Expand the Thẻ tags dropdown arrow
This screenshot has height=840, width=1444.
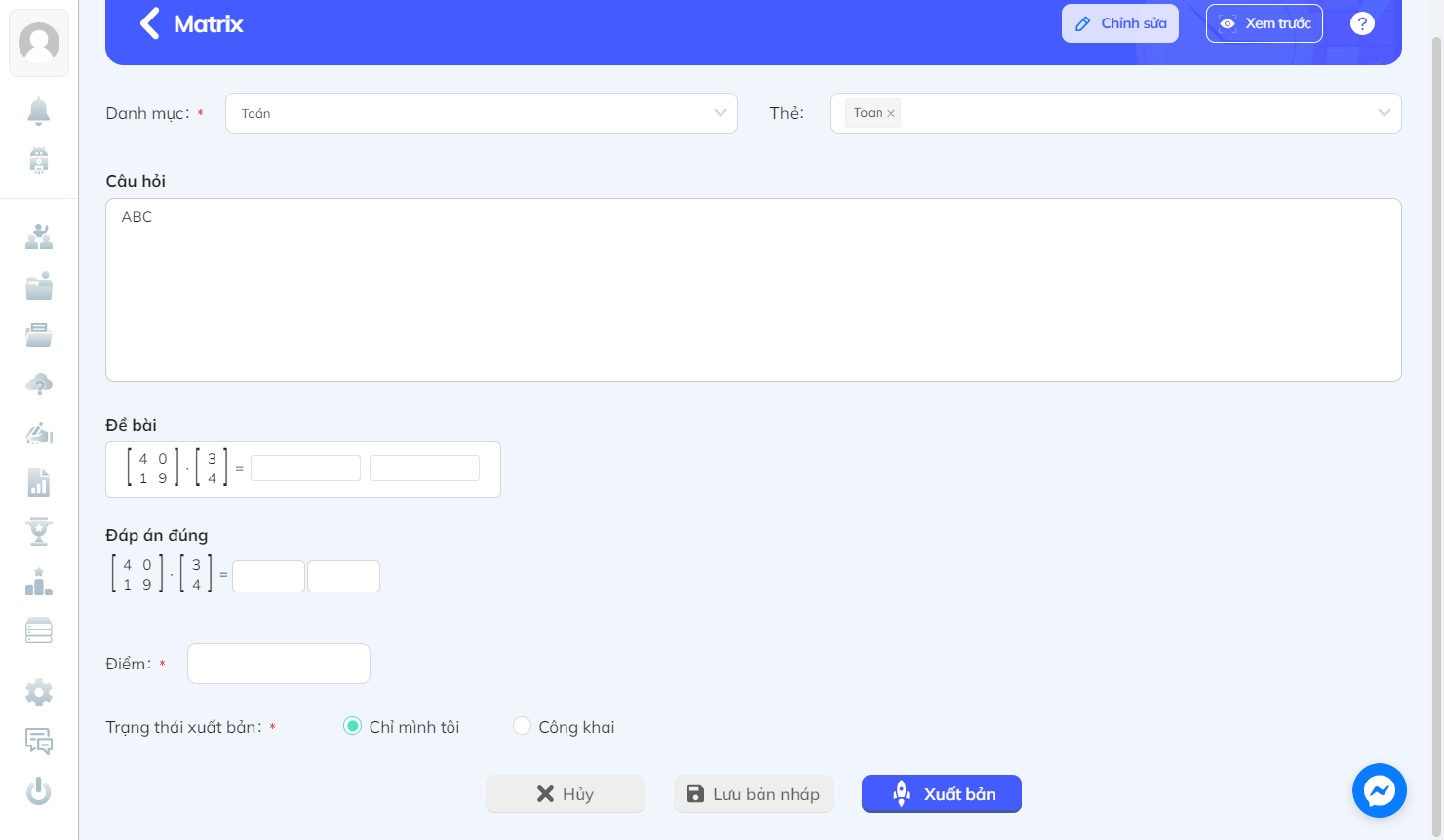(1384, 113)
